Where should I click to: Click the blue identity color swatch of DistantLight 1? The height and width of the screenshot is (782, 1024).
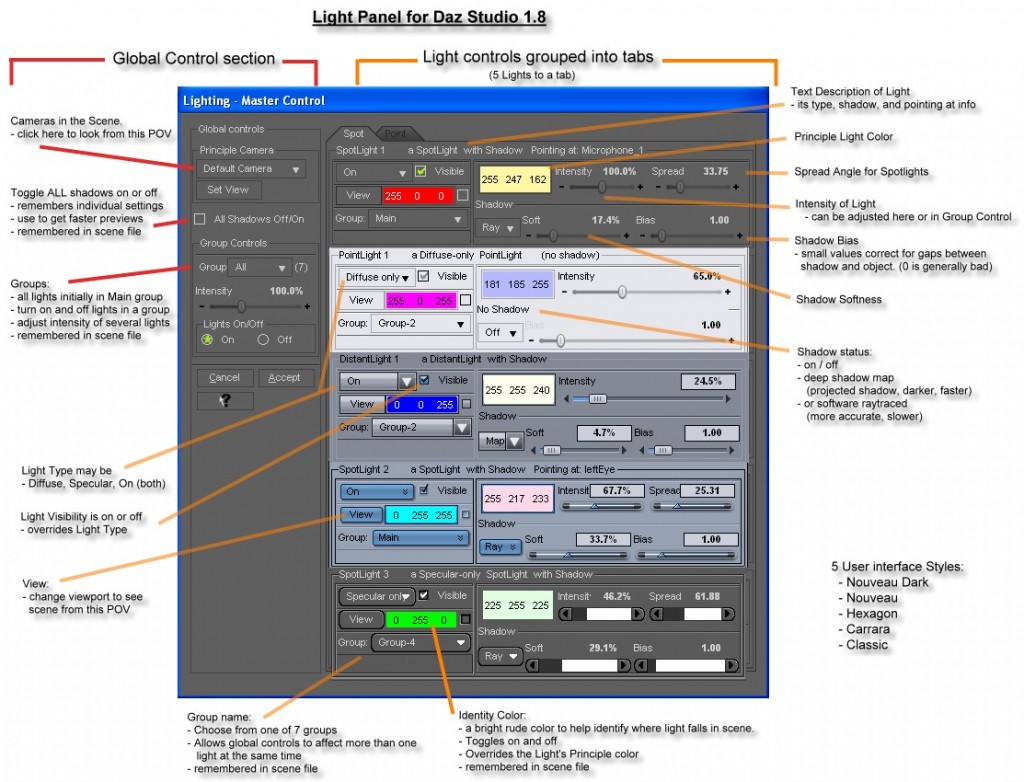point(421,404)
